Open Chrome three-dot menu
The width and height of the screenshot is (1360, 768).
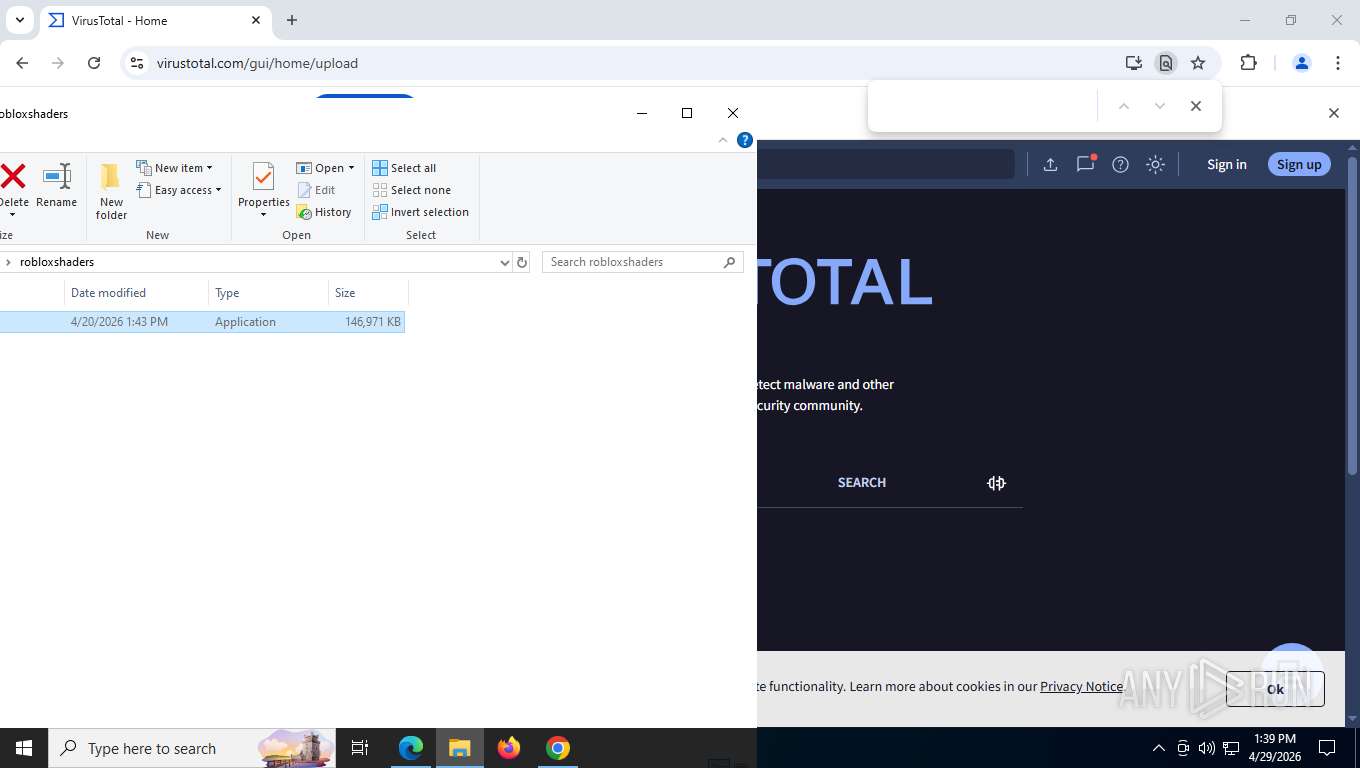[1338, 63]
